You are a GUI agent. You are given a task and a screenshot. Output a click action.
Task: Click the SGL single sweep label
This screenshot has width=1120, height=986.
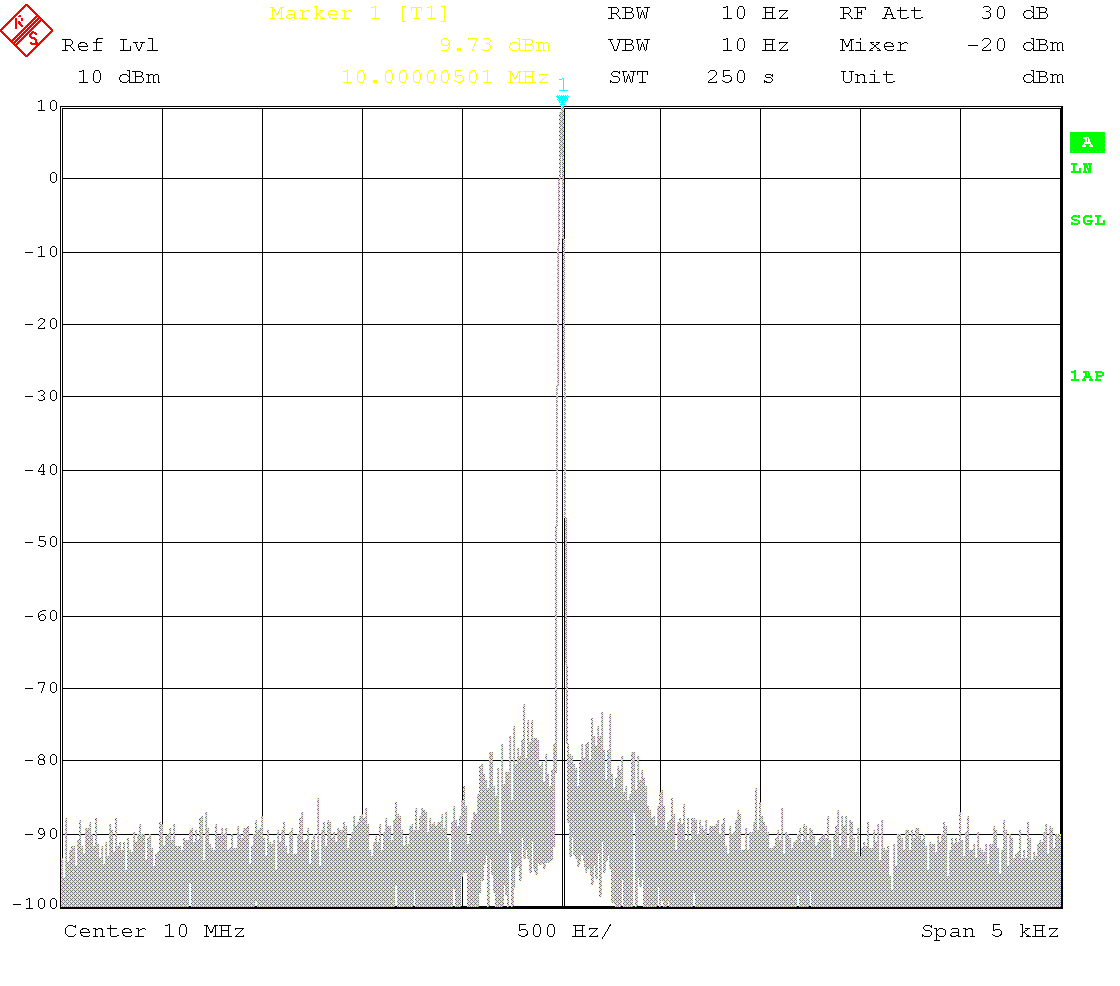click(x=1087, y=220)
